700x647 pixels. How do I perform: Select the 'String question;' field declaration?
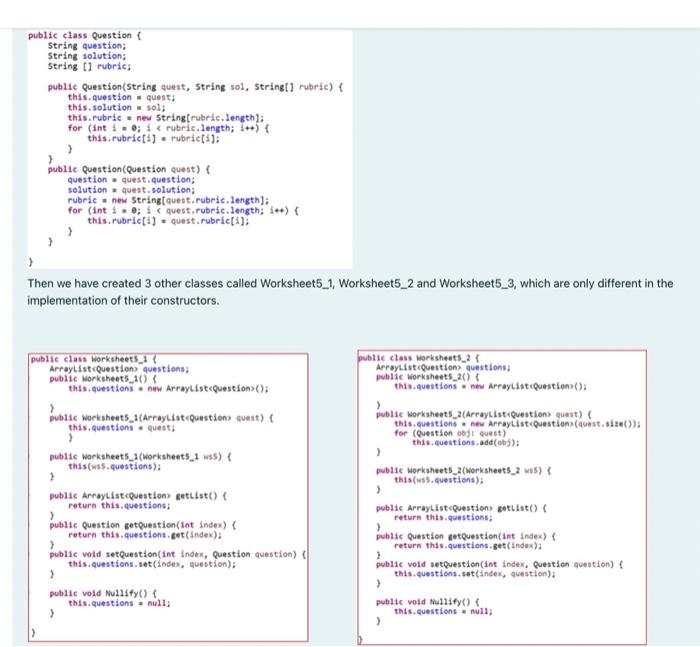tap(87, 46)
